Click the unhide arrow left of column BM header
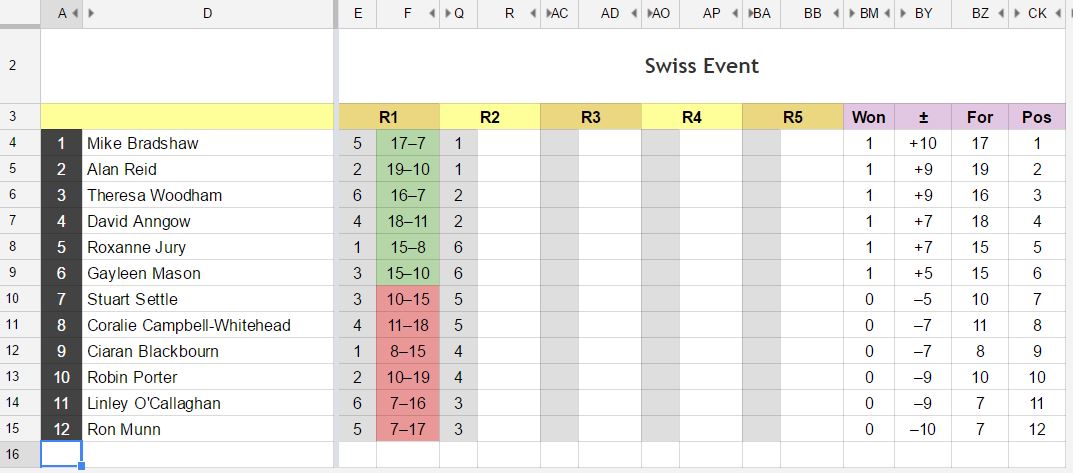The height and width of the screenshot is (473, 1073). point(850,13)
